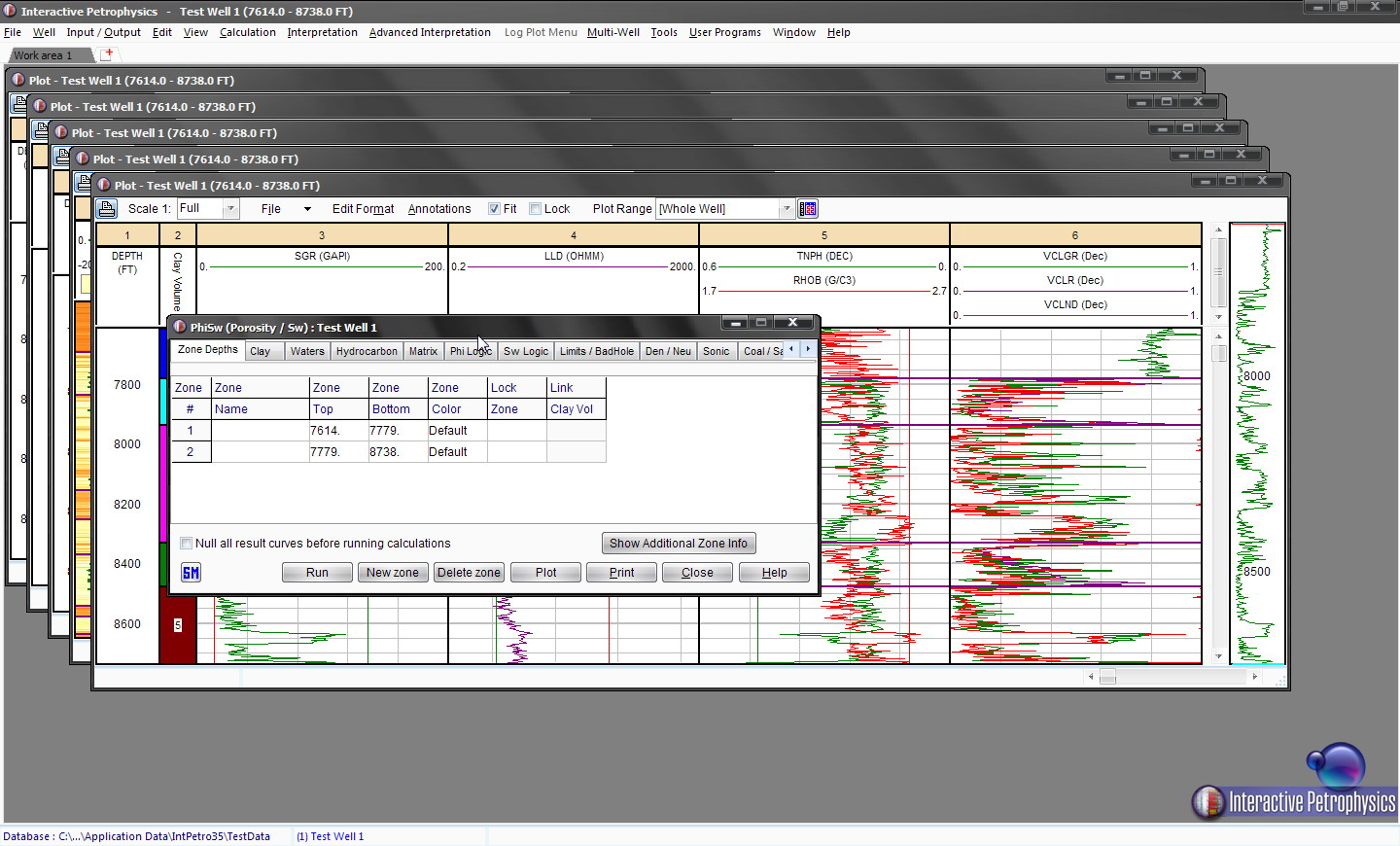
Task: Select the Work area 1 tab
Action: (x=44, y=55)
